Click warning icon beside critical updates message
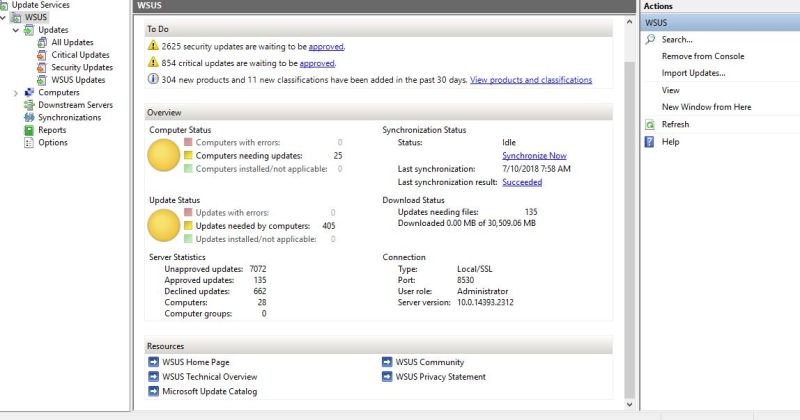Screen dimensions: 800x420 (x=153, y=62)
